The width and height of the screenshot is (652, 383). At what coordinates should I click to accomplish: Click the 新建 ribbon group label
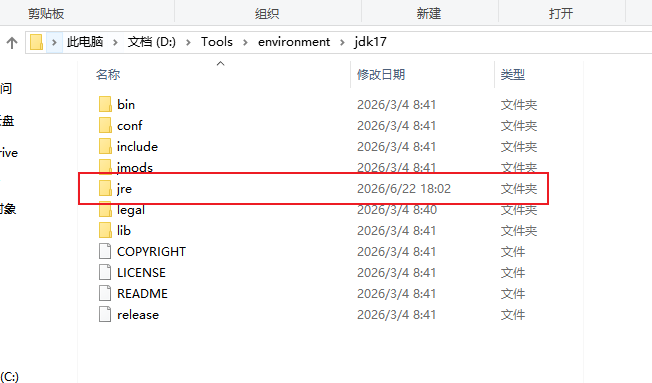(429, 14)
